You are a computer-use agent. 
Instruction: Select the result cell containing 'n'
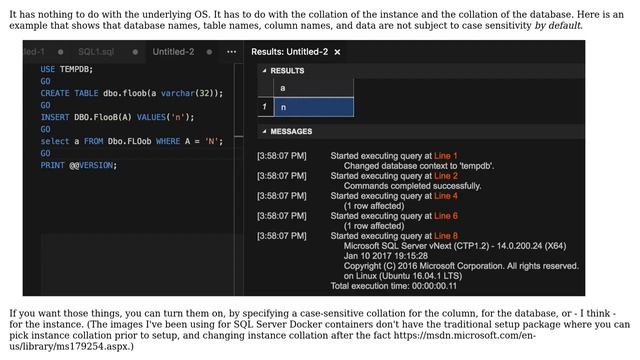click(x=313, y=107)
